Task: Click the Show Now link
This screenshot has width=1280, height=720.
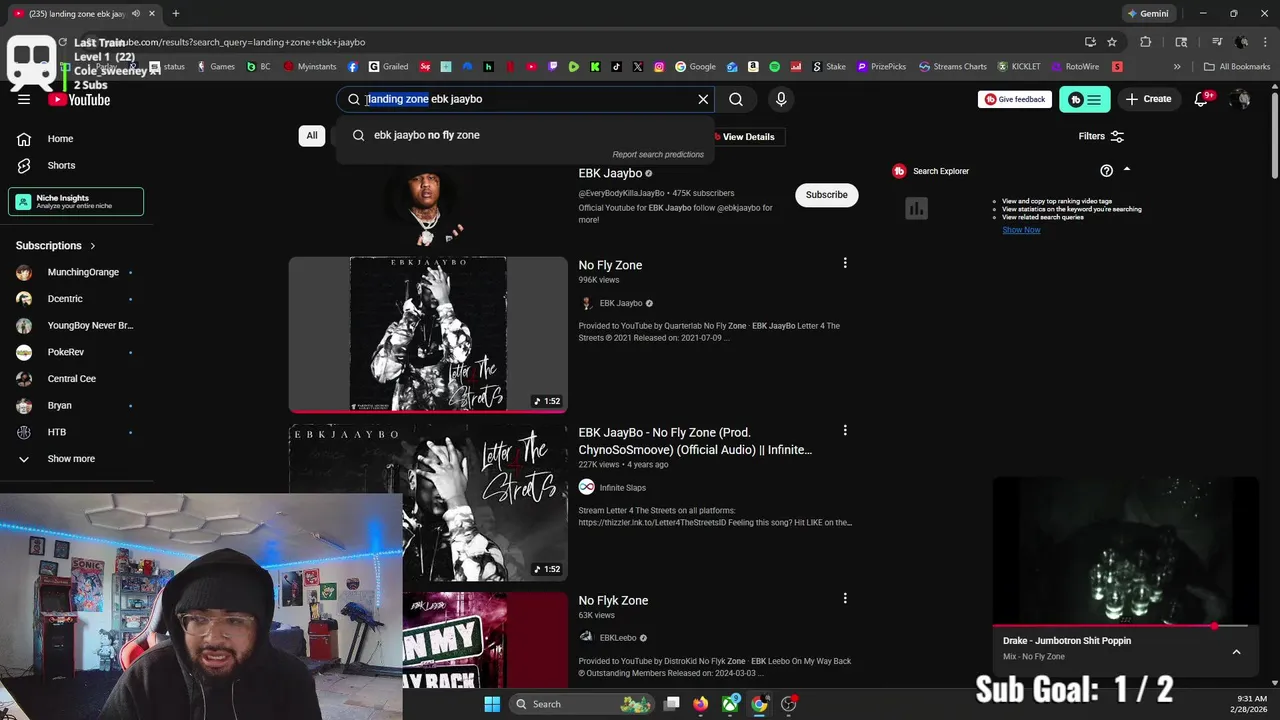Action: coord(1021,230)
